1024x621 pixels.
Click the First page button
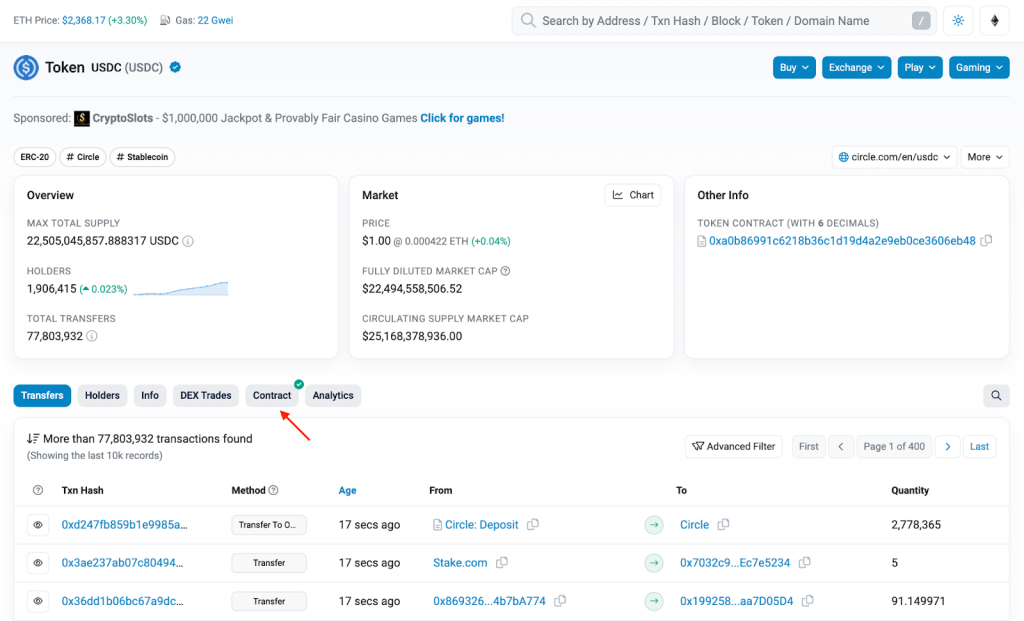click(808, 447)
